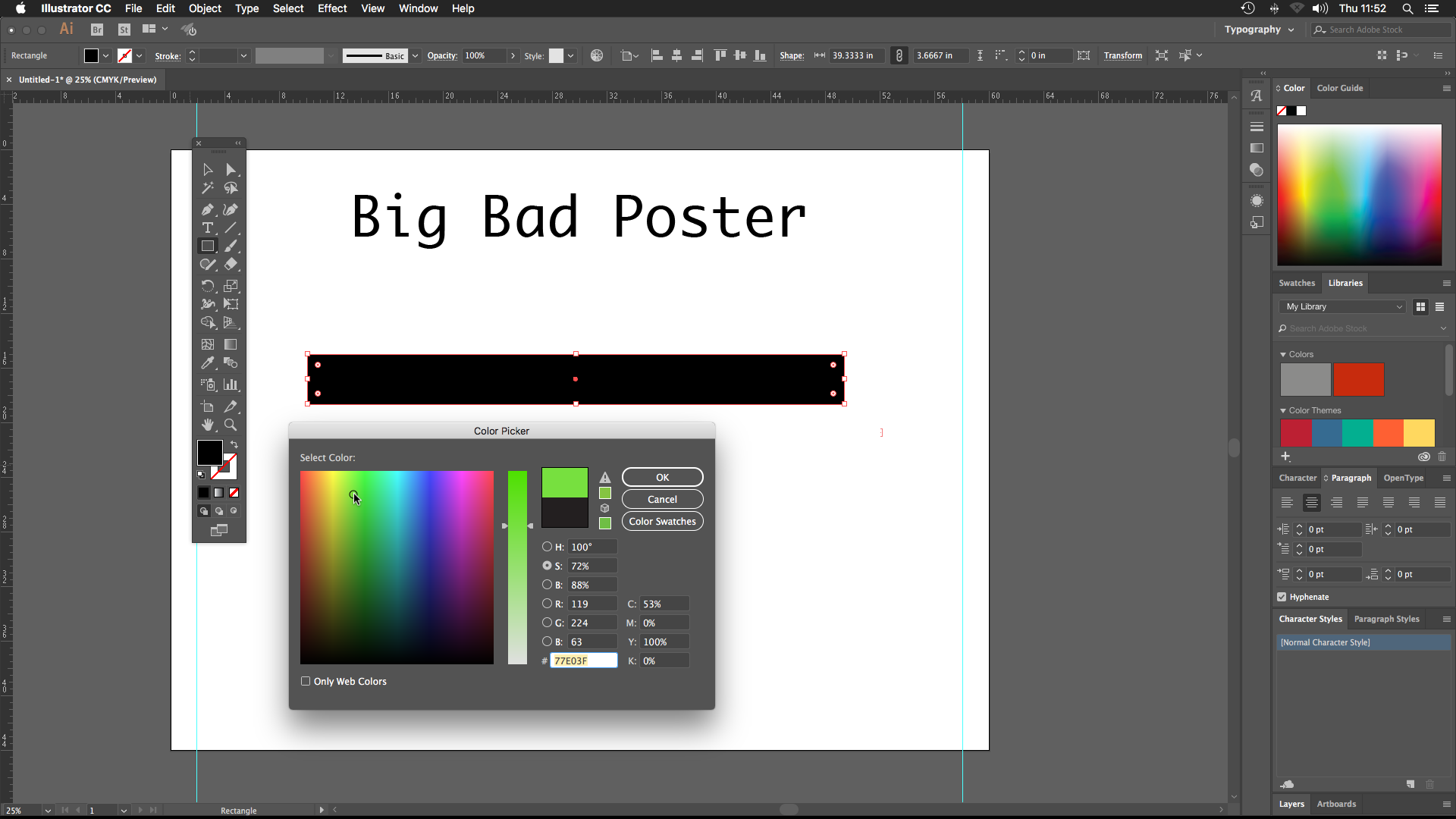Select the Line Segment tool
The height and width of the screenshot is (819, 1456).
pos(231,227)
